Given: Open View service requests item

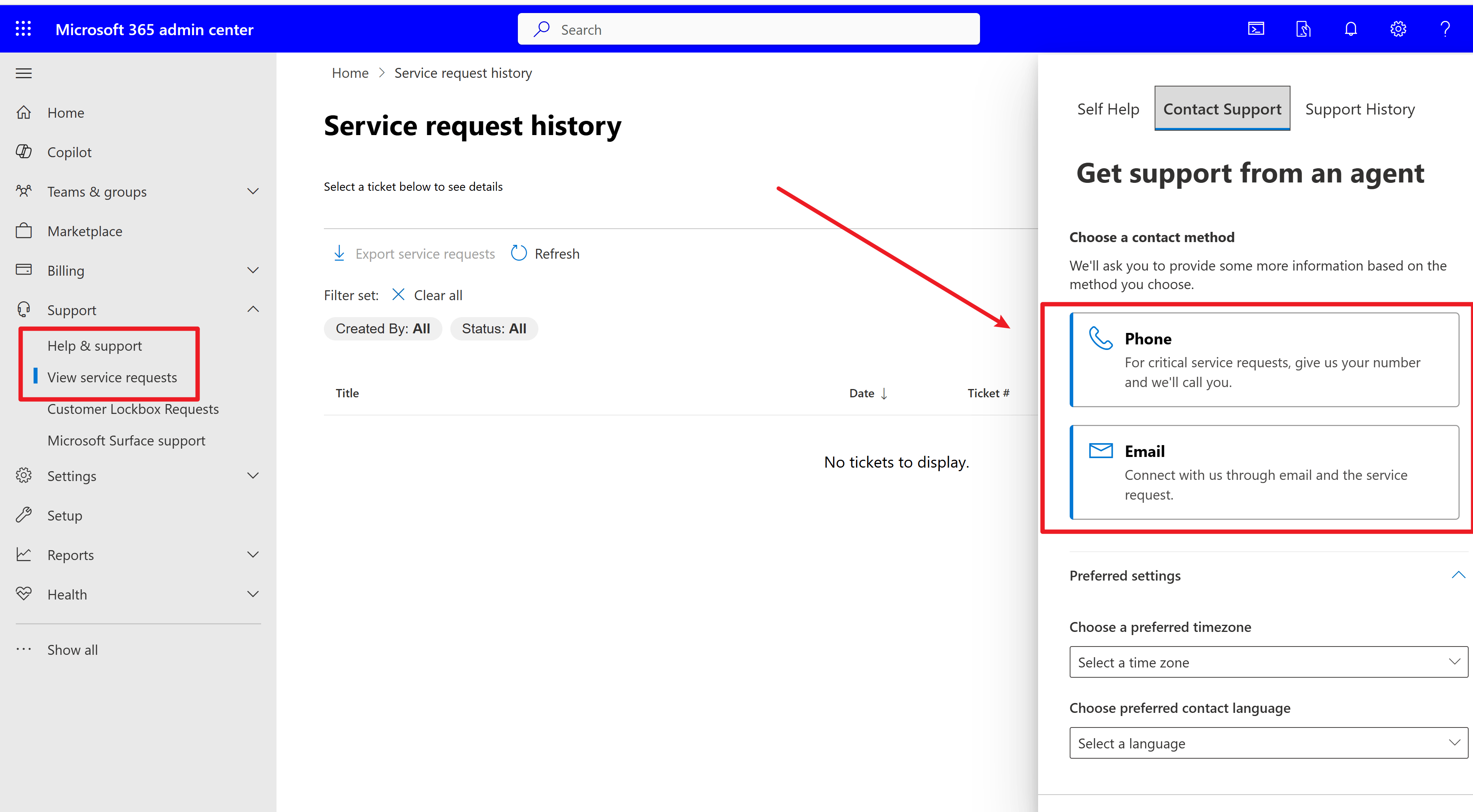Looking at the screenshot, I should click(x=112, y=378).
